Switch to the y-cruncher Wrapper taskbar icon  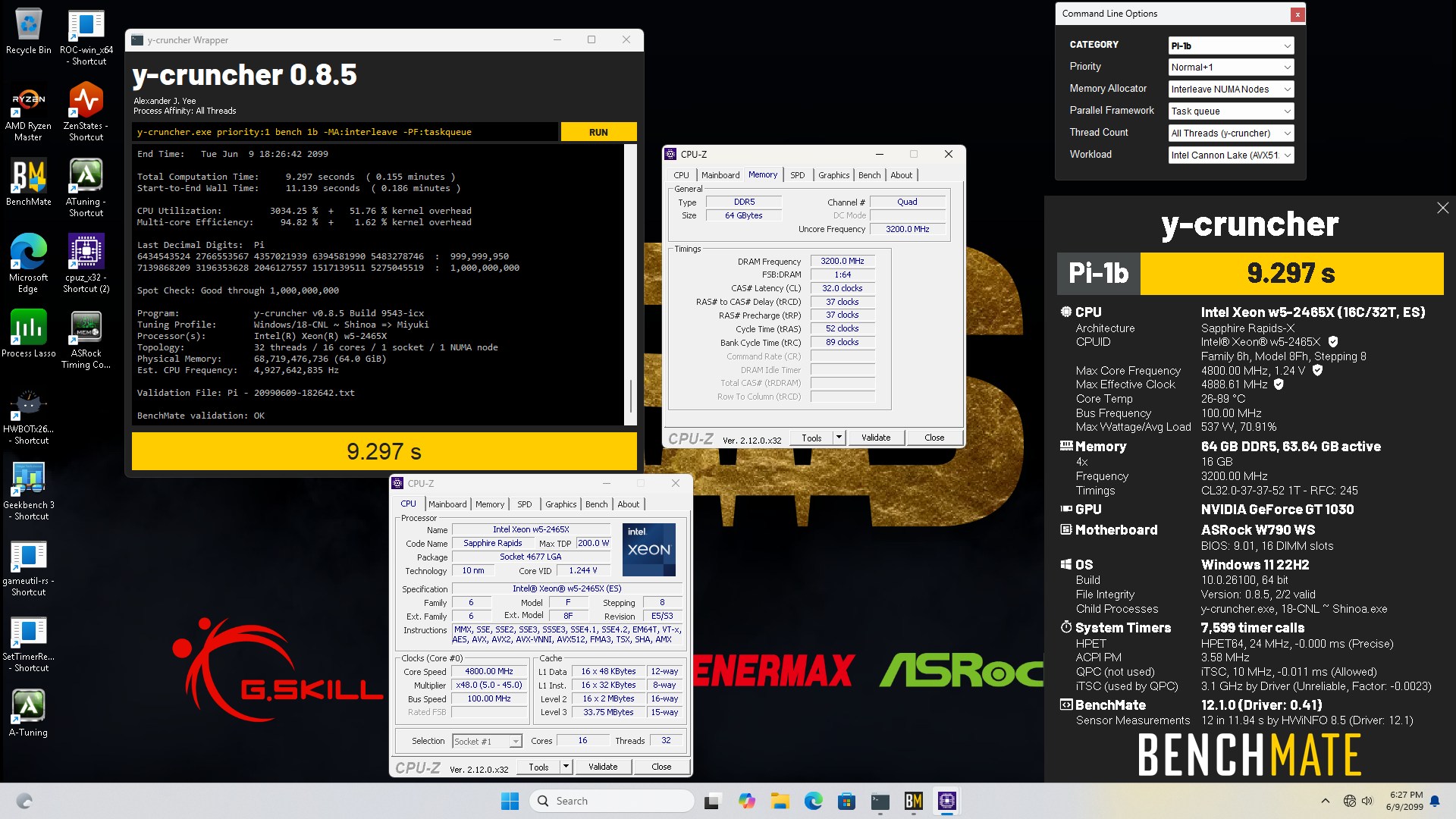click(880, 801)
